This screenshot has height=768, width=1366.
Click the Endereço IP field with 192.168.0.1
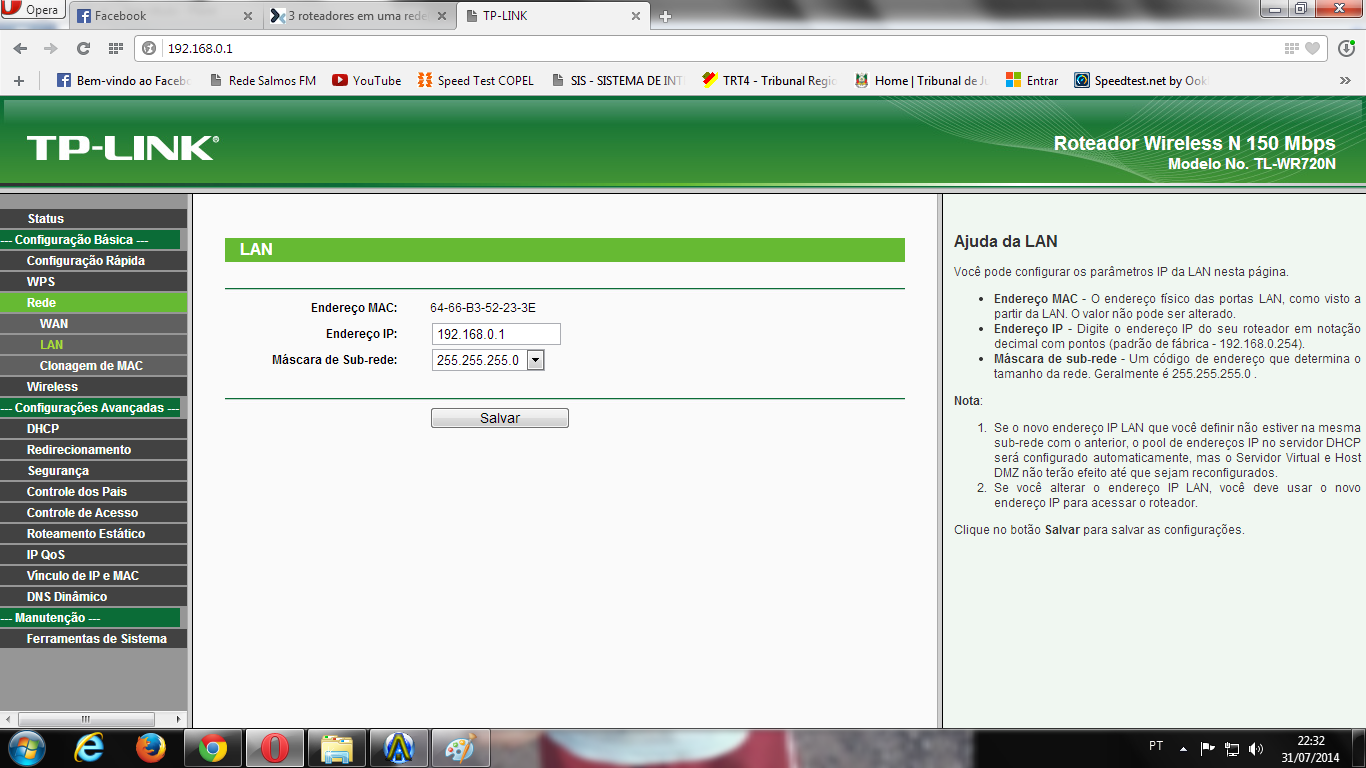point(496,334)
